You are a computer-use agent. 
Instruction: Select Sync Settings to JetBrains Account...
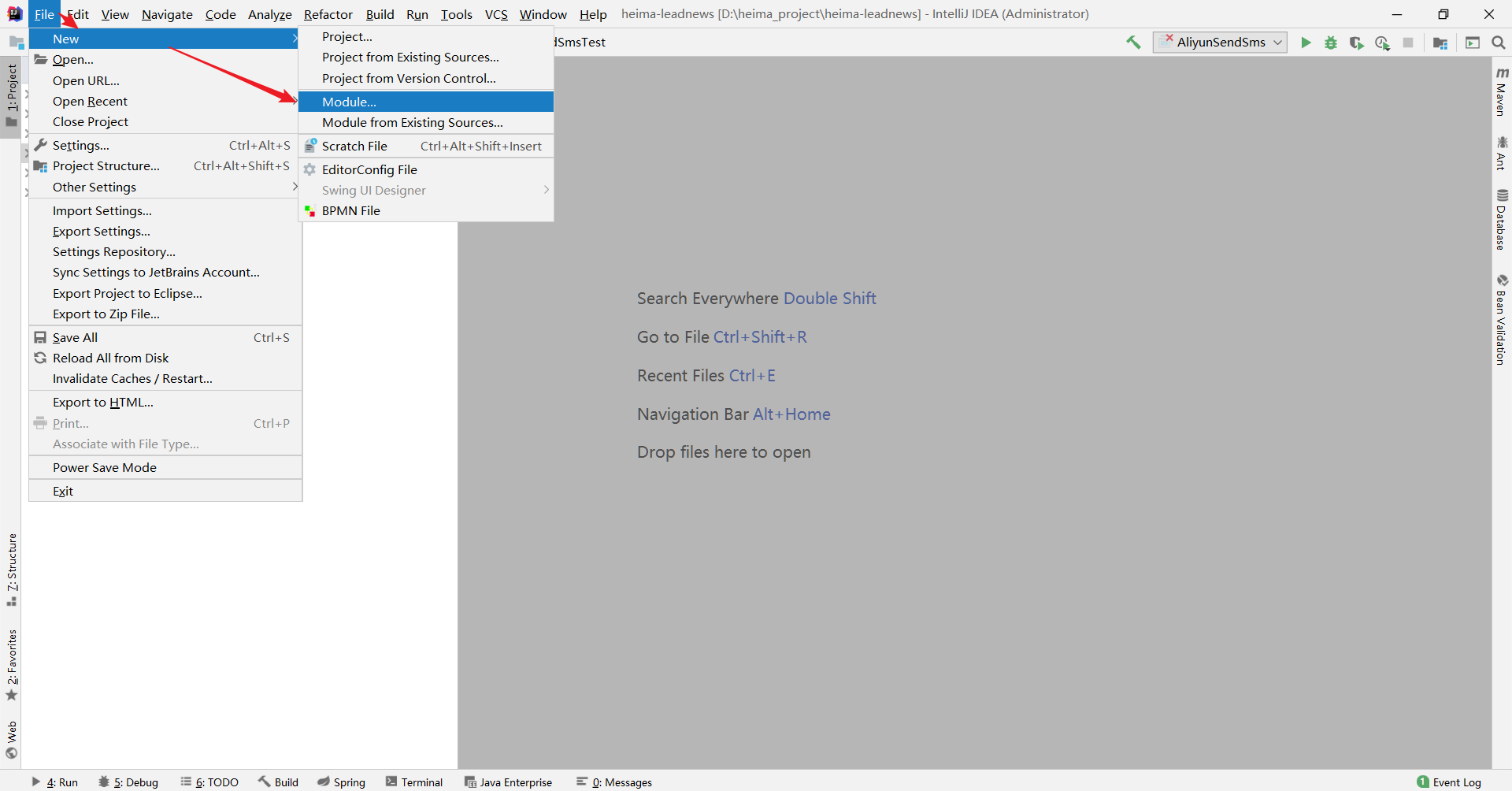click(164, 272)
